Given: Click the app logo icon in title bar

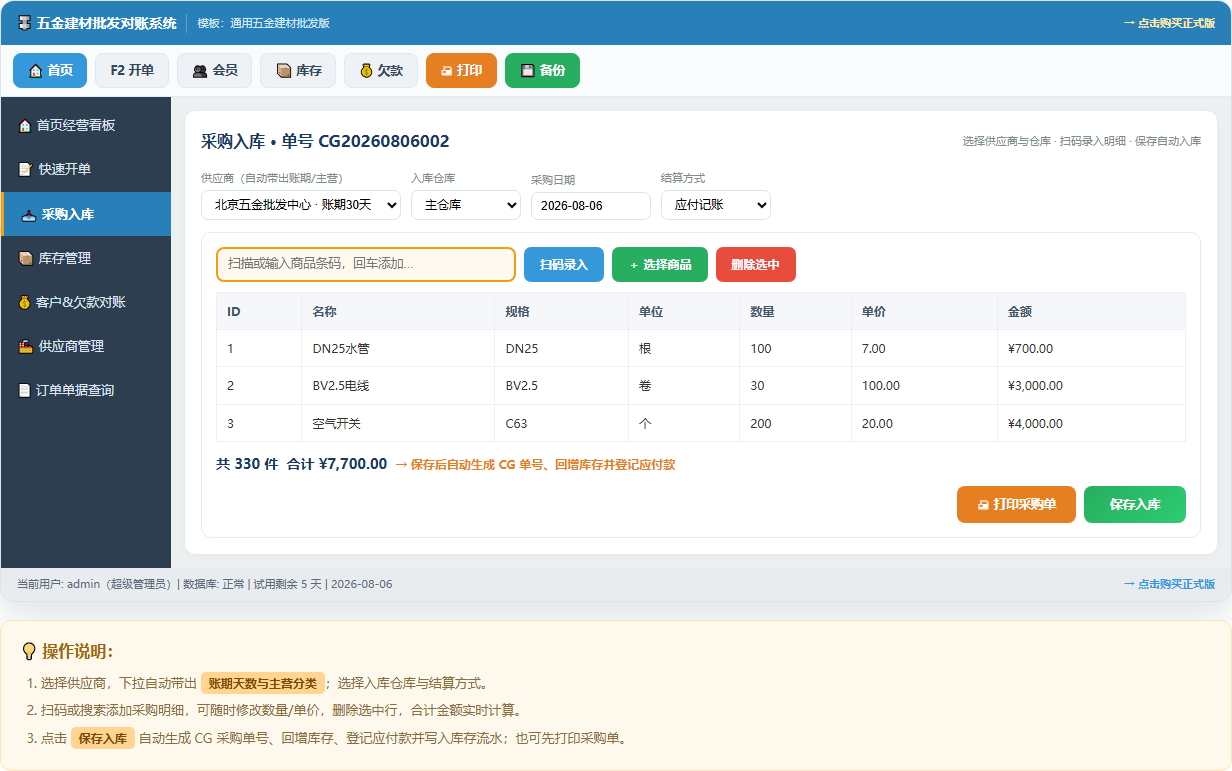Looking at the screenshot, I should (25, 23).
